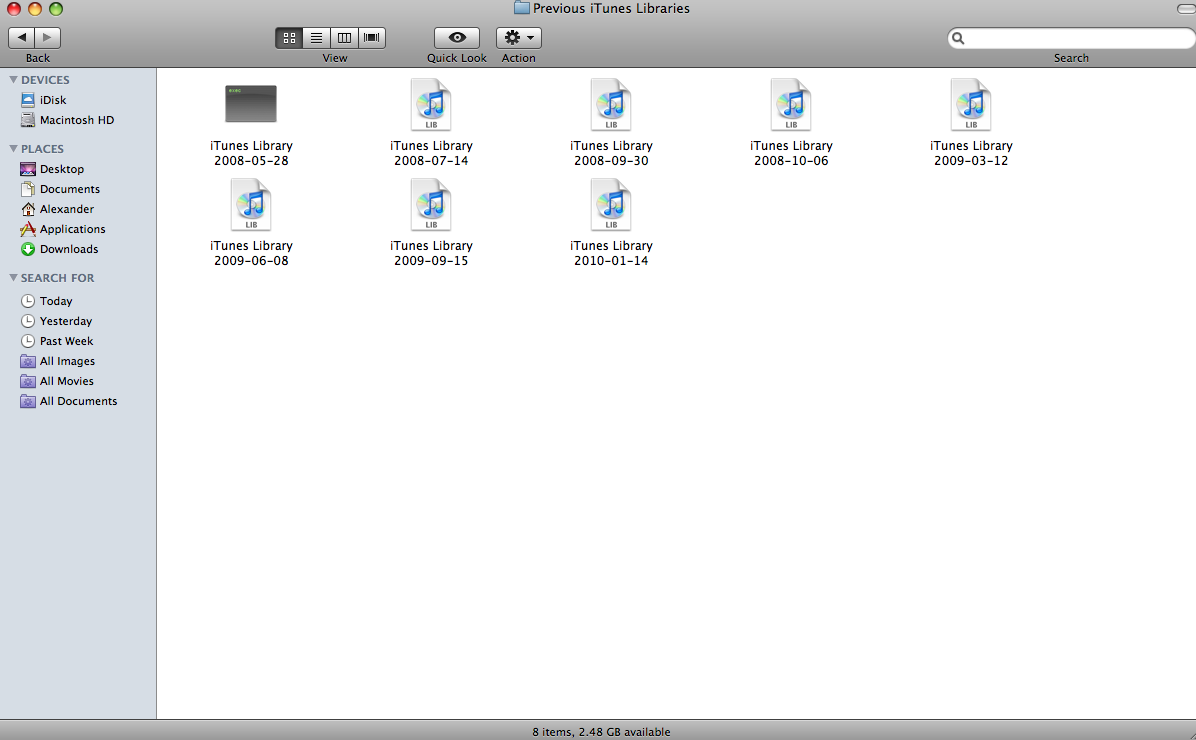Collapse the PLACES section

pos(13,149)
